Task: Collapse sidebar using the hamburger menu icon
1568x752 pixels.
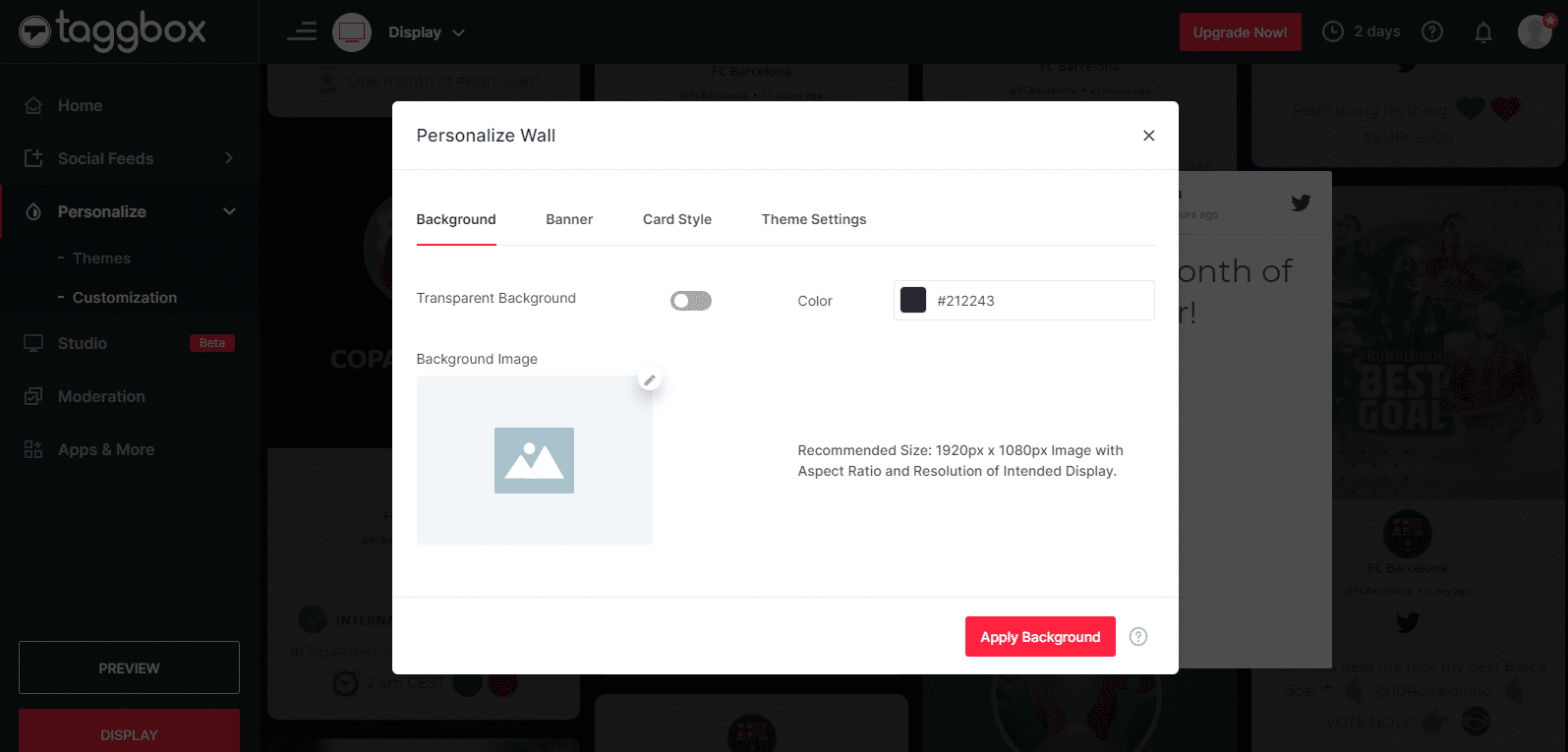Action: pyautogui.click(x=302, y=32)
